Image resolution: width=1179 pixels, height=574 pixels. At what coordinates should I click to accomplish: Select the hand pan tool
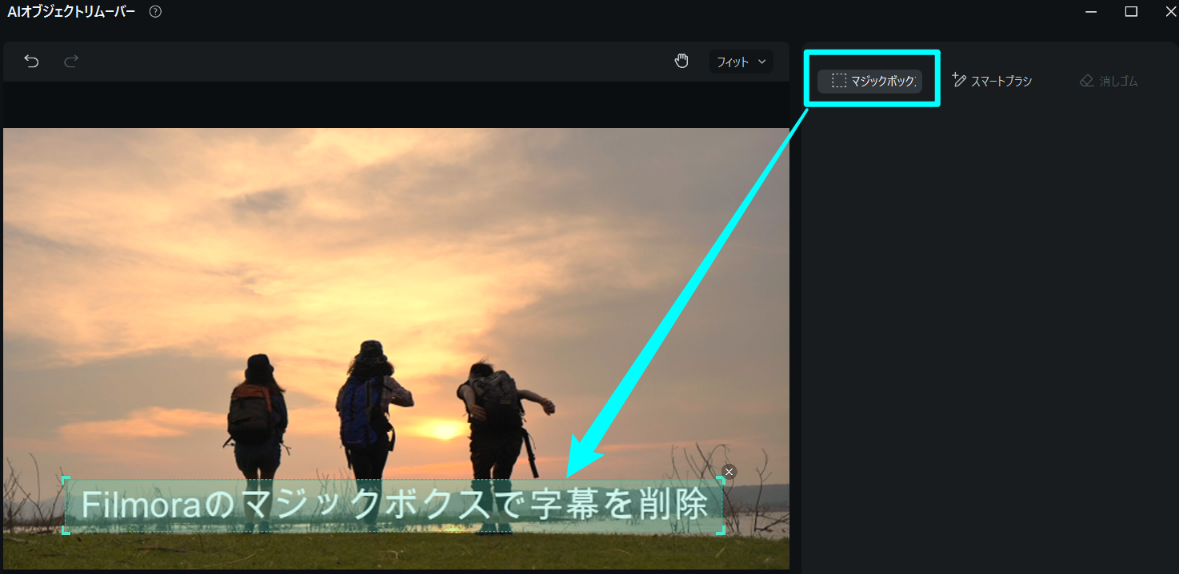tap(681, 61)
